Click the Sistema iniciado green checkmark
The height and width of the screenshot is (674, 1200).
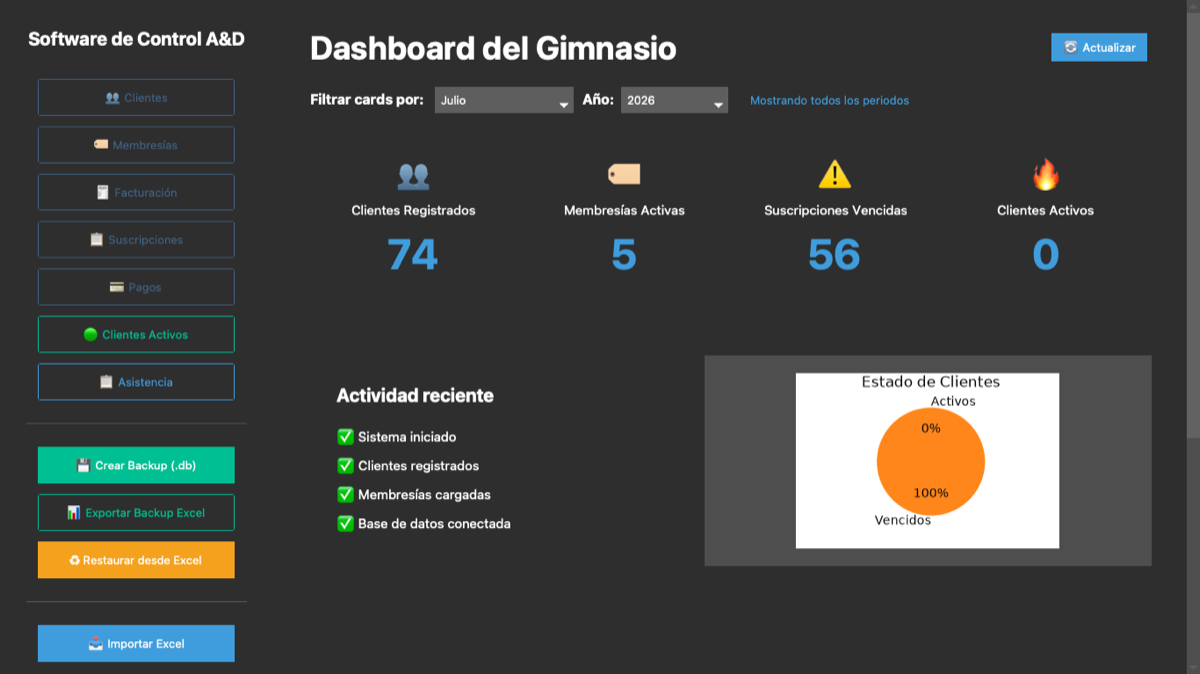click(346, 437)
